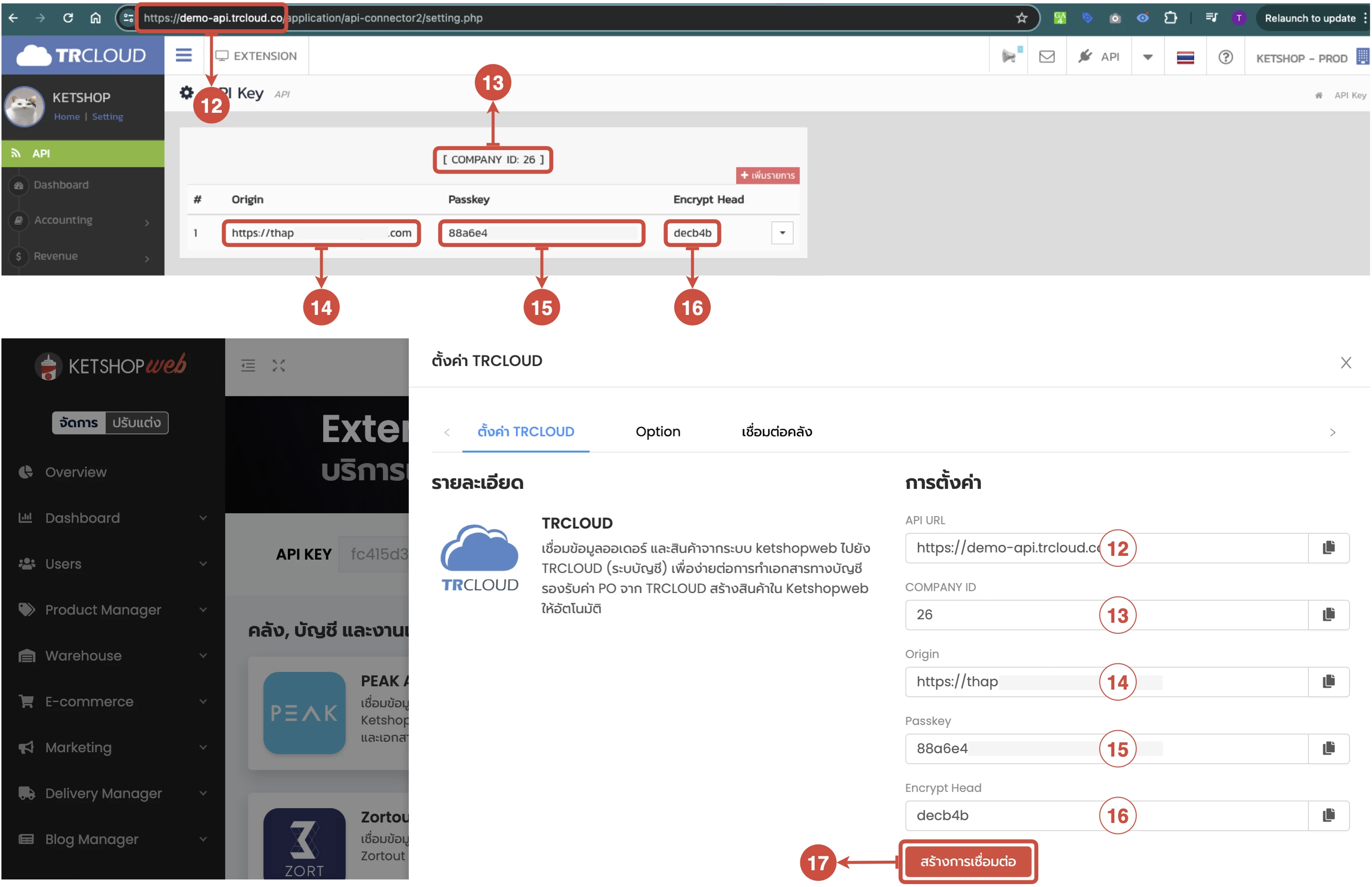Click the help question mark icon
Viewport: 1372px width, 887px height.
(x=1225, y=57)
